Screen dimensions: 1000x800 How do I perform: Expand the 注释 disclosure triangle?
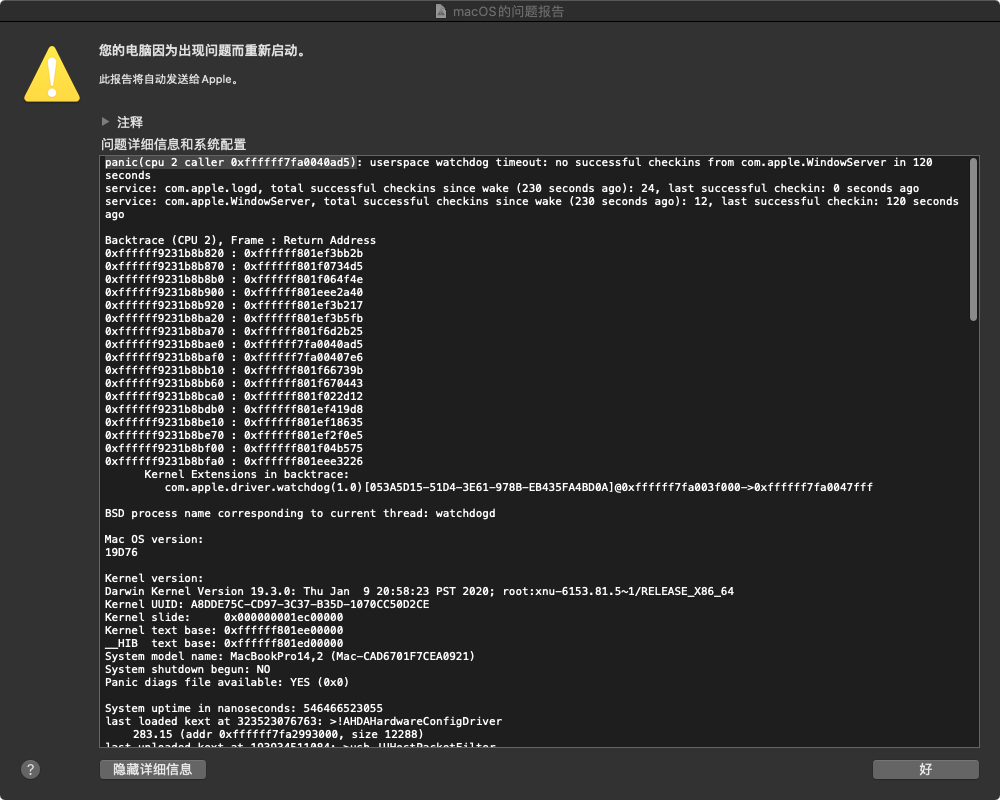click(106, 121)
